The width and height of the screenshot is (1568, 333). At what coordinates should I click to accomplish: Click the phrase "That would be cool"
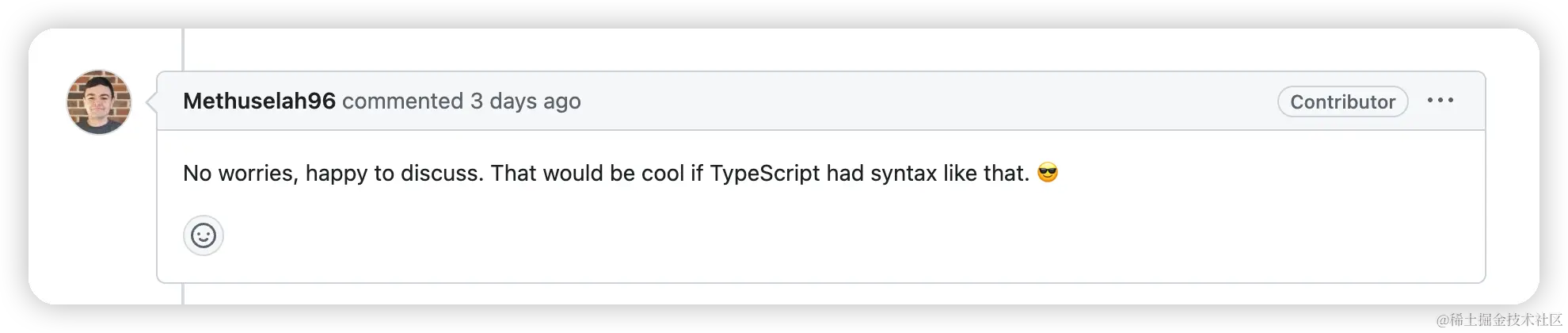tap(587, 174)
